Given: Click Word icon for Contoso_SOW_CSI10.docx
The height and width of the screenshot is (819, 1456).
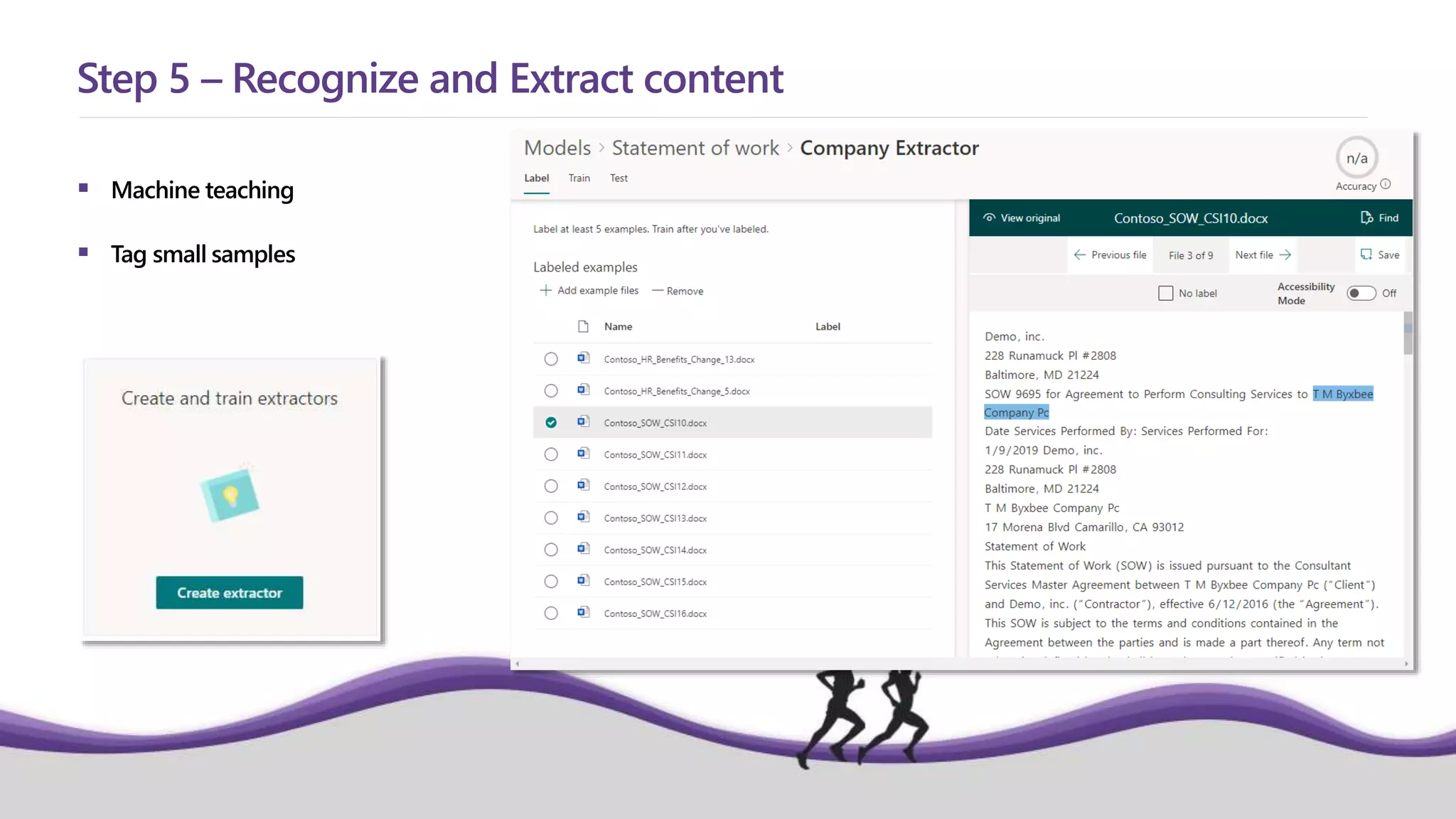Looking at the screenshot, I should pos(584,422).
